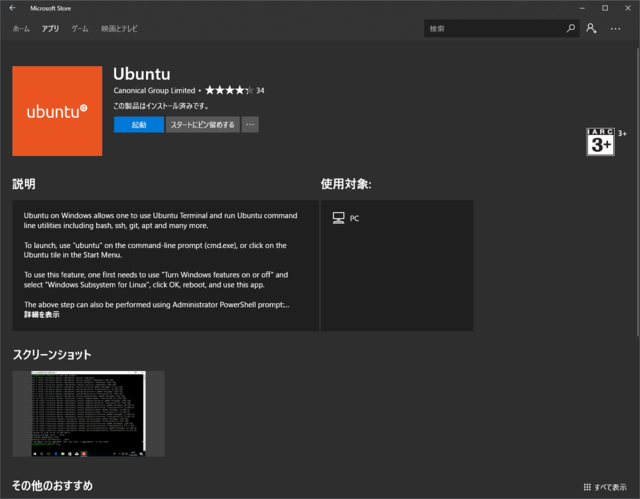
Task: Click スタートにピン留めする button
Action: (202, 124)
